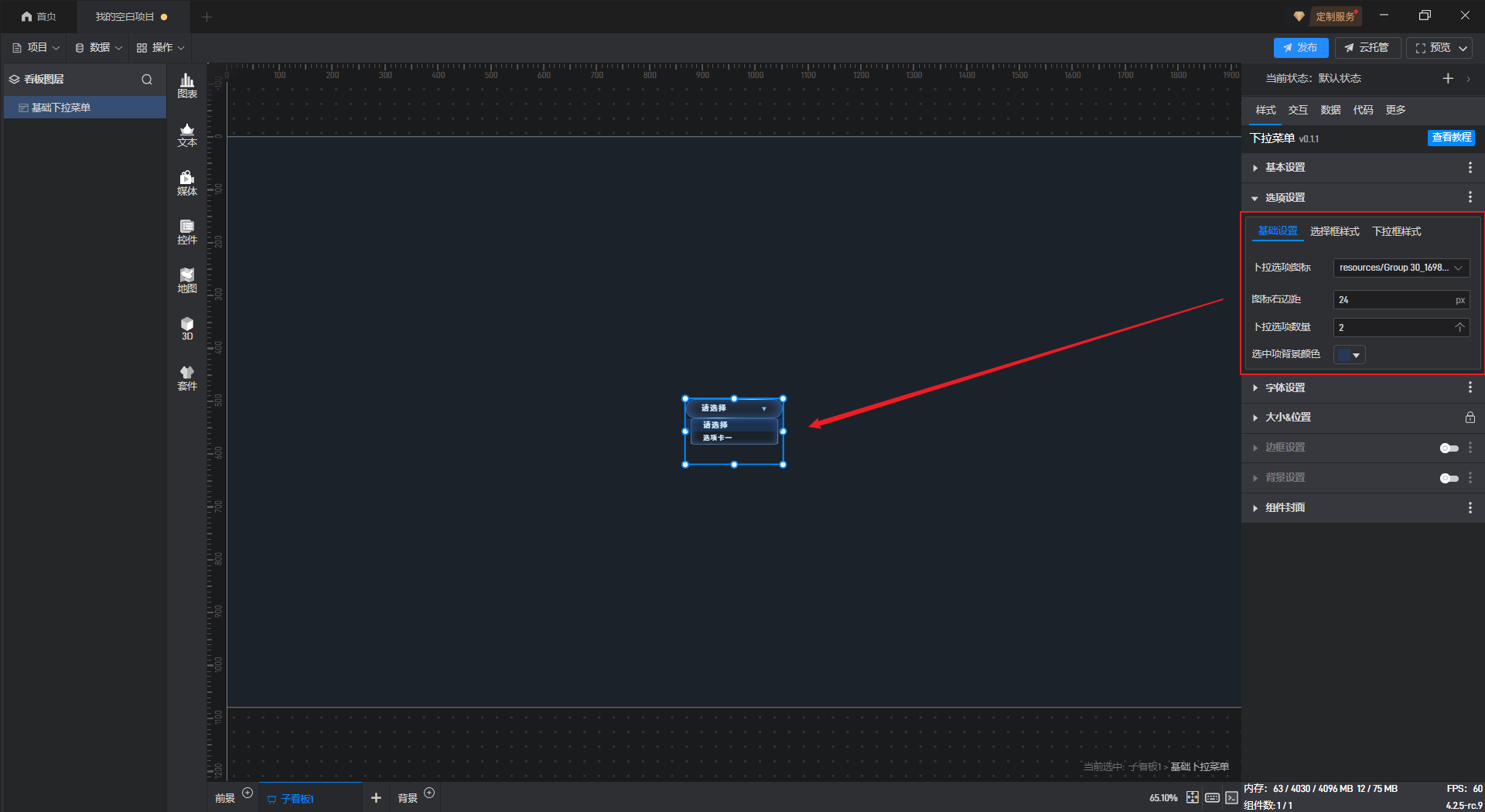Open the 控件 controls components panel
Viewport: 1485px width, 812px height.
(x=187, y=232)
